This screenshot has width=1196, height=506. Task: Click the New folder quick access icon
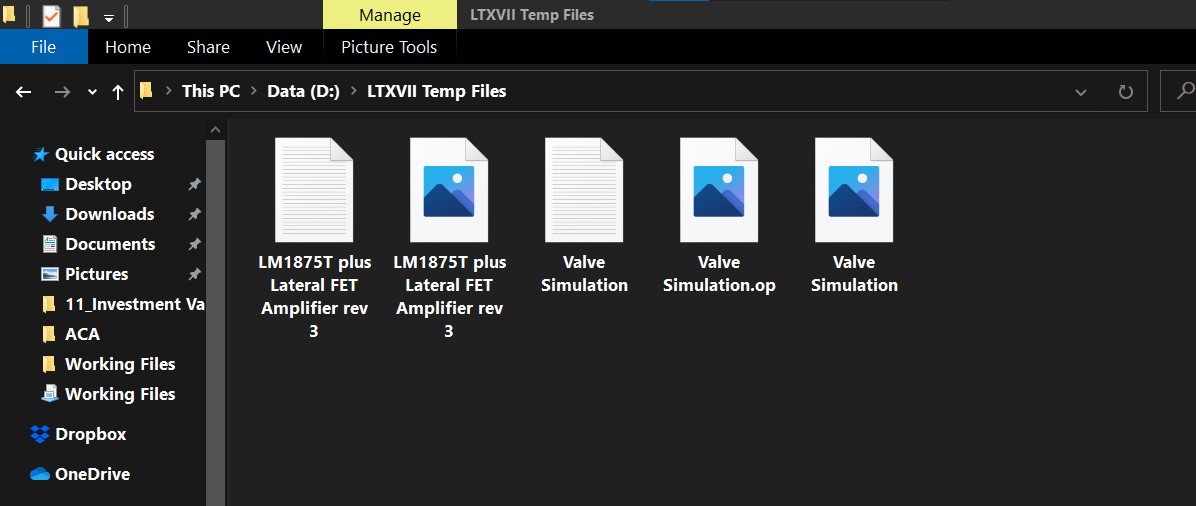(81, 16)
